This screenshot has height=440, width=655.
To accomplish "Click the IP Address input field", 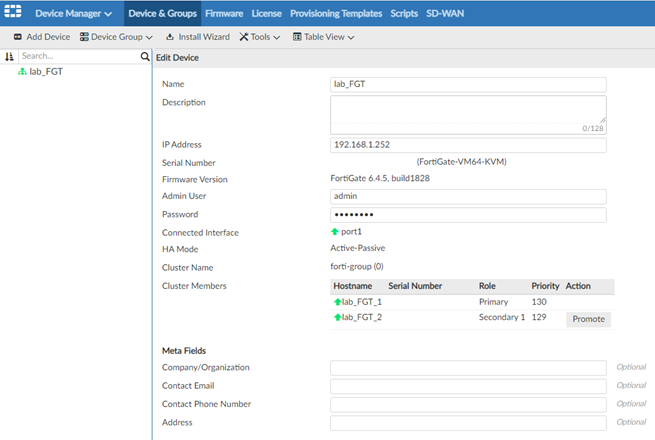I will pyautogui.click(x=468, y=145).
